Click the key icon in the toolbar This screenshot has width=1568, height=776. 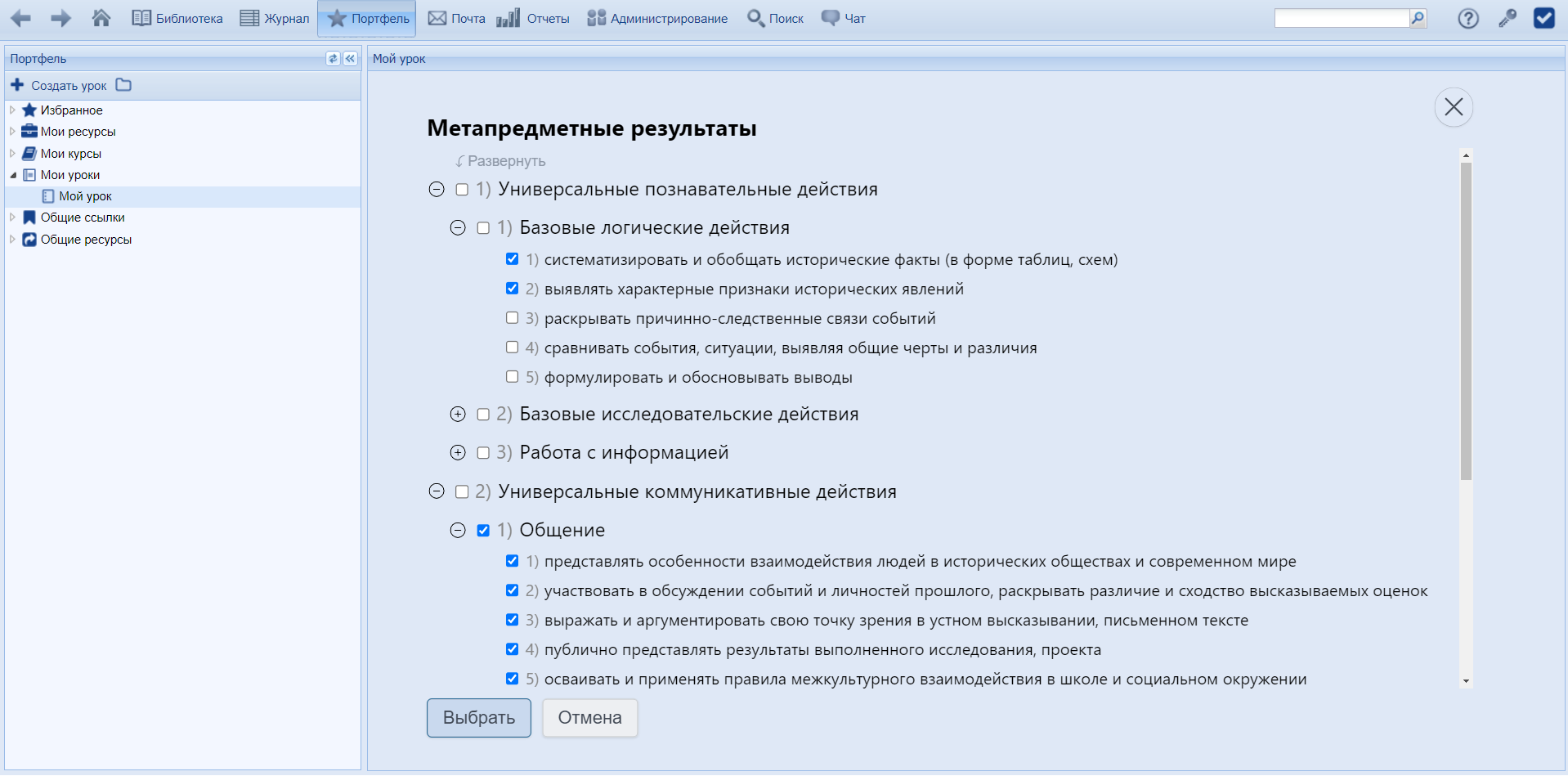click(x=1508, y=18)
